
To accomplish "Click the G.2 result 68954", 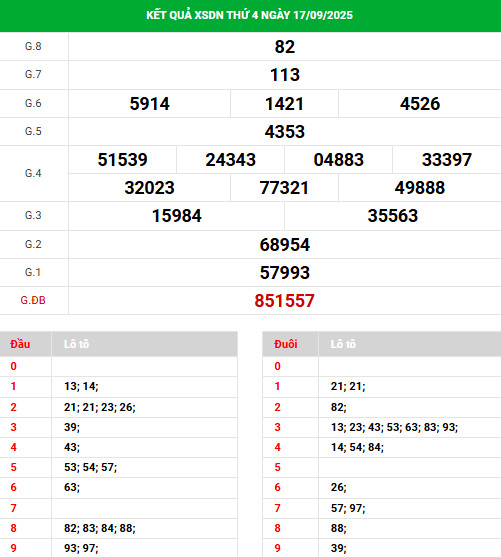I will tap(285, 244).
